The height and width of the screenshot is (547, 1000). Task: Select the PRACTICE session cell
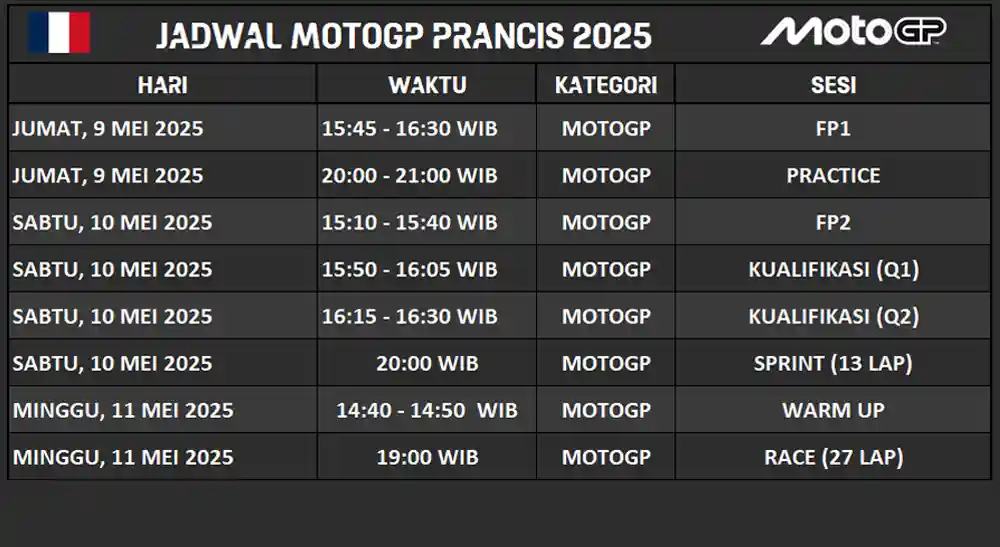click(x=833, y=175)
